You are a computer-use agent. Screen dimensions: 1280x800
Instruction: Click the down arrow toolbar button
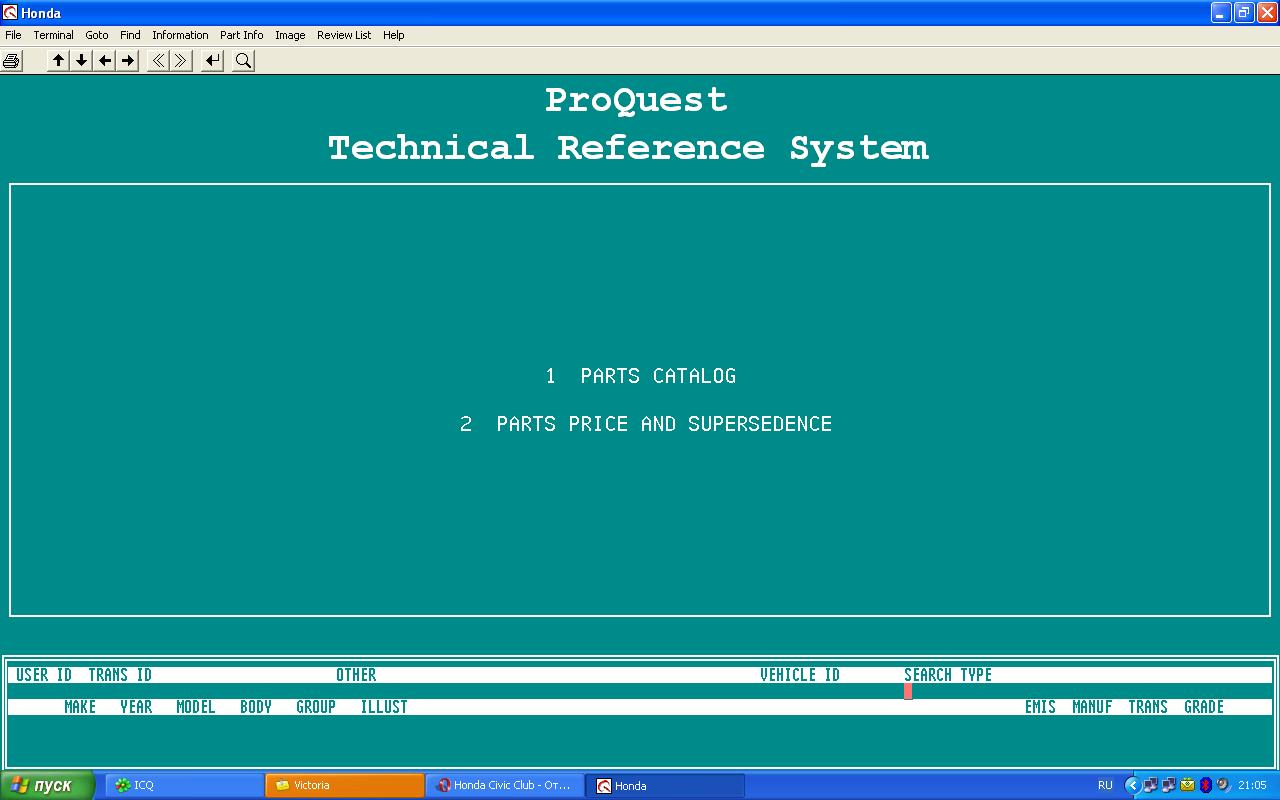tap(82, 61)
